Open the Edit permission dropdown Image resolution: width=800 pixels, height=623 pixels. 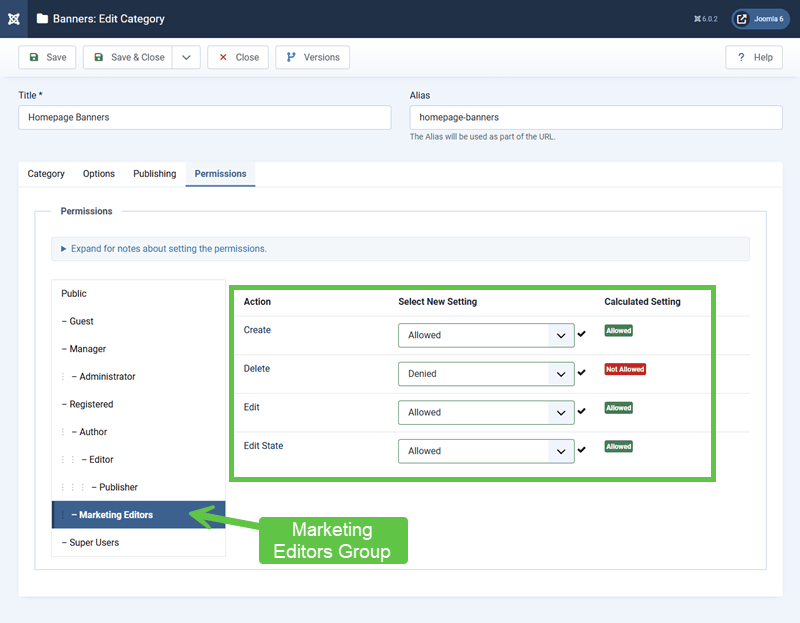(486, 412)
